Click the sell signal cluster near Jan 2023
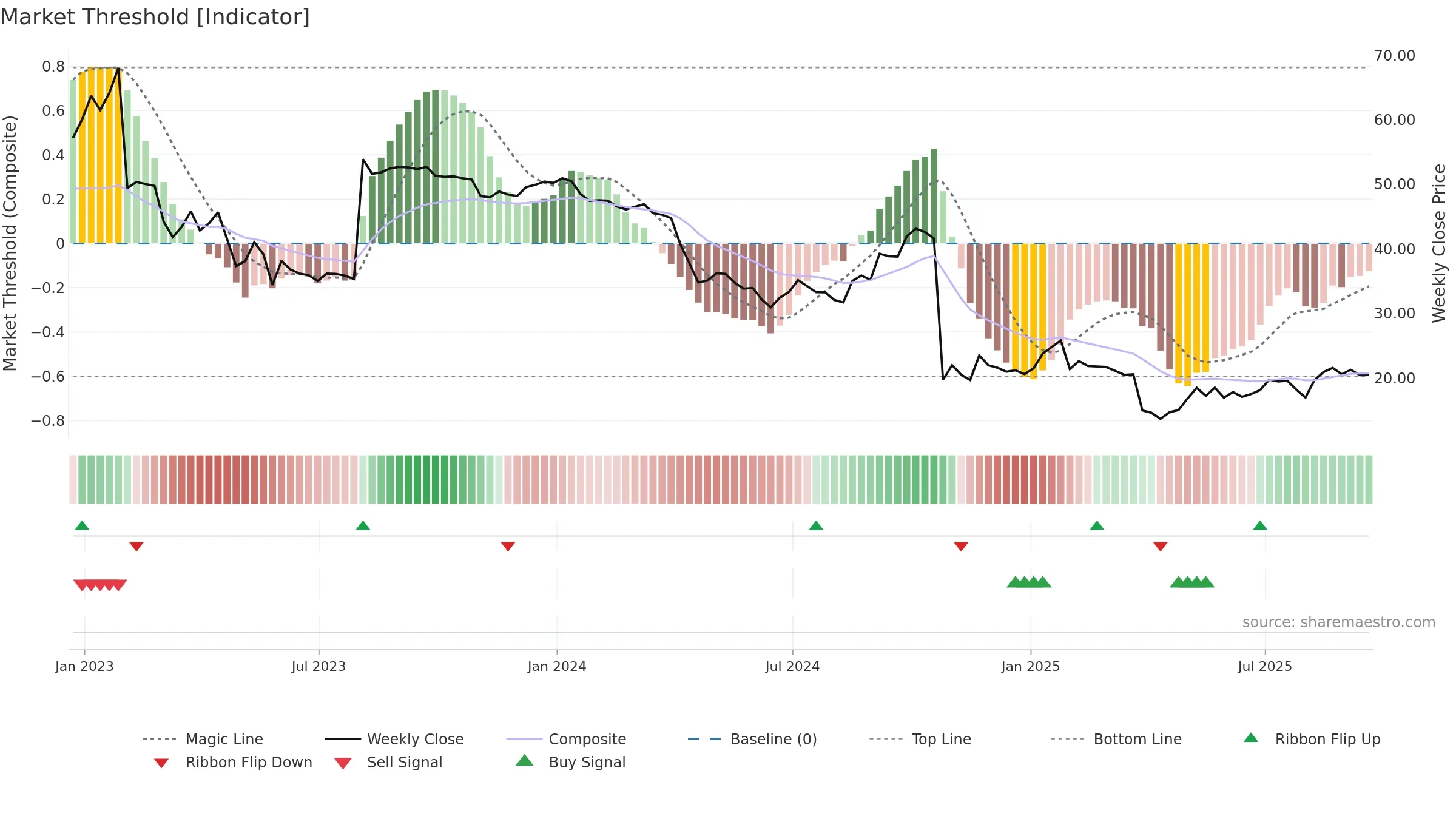 [x=100, y=585]
